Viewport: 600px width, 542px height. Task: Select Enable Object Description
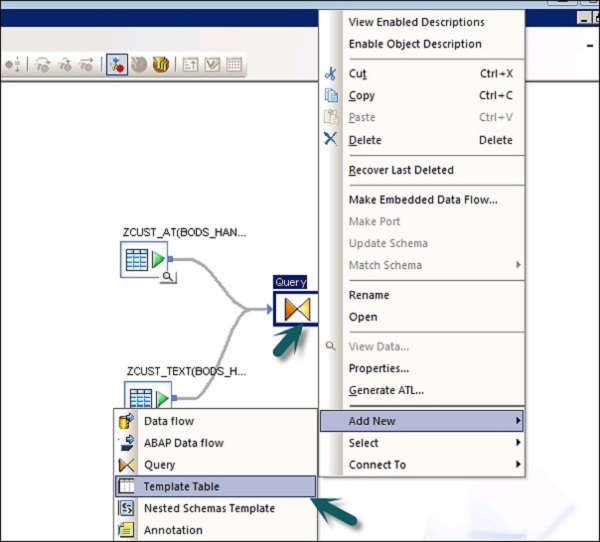414,44
